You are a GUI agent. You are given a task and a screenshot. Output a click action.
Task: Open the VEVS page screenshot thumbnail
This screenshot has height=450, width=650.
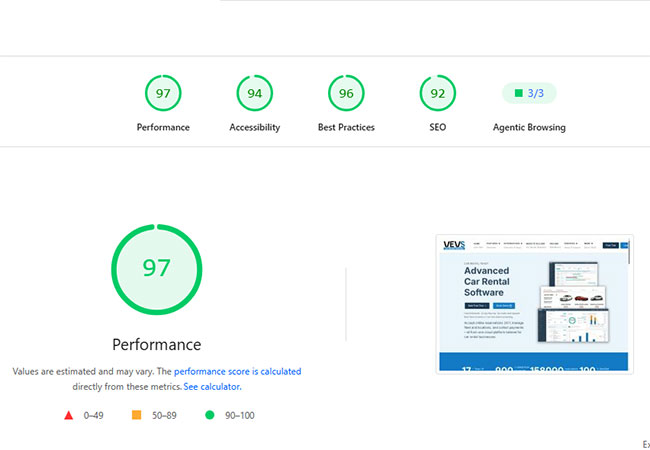click(x=535, y=304)
